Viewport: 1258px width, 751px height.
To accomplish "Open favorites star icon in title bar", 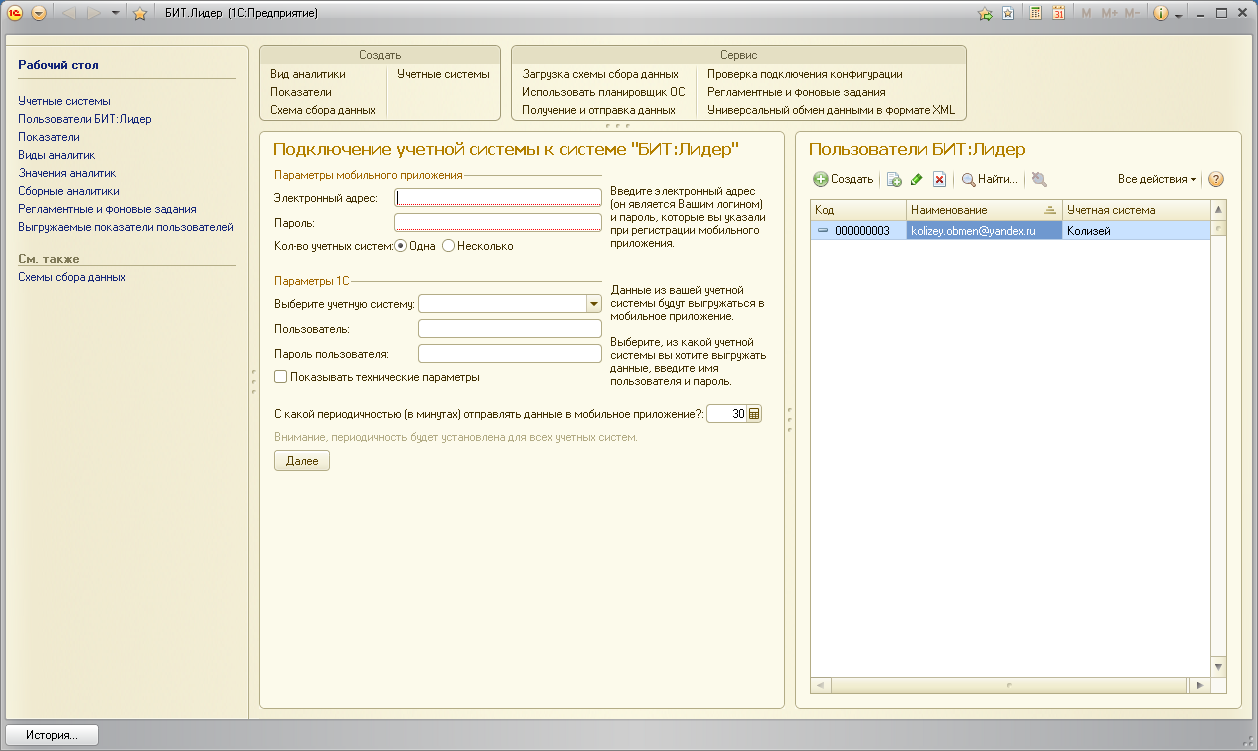I will pos(140,13).
